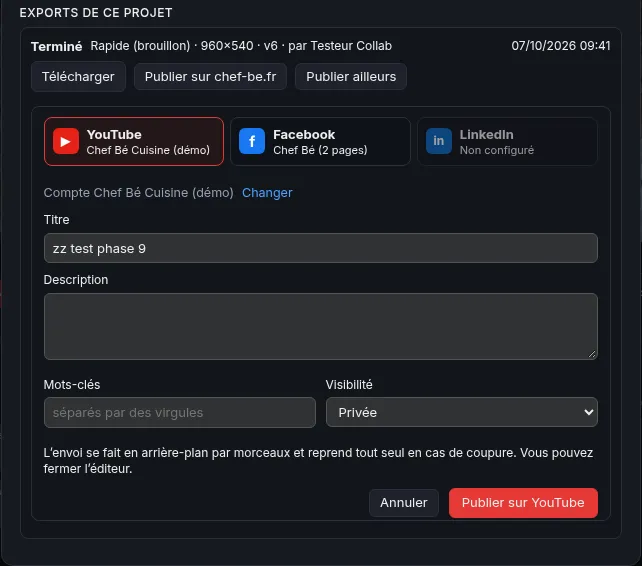Click the Publier ailleurs button
Screen dimensions: 642x566
click(x=351, y=77)
